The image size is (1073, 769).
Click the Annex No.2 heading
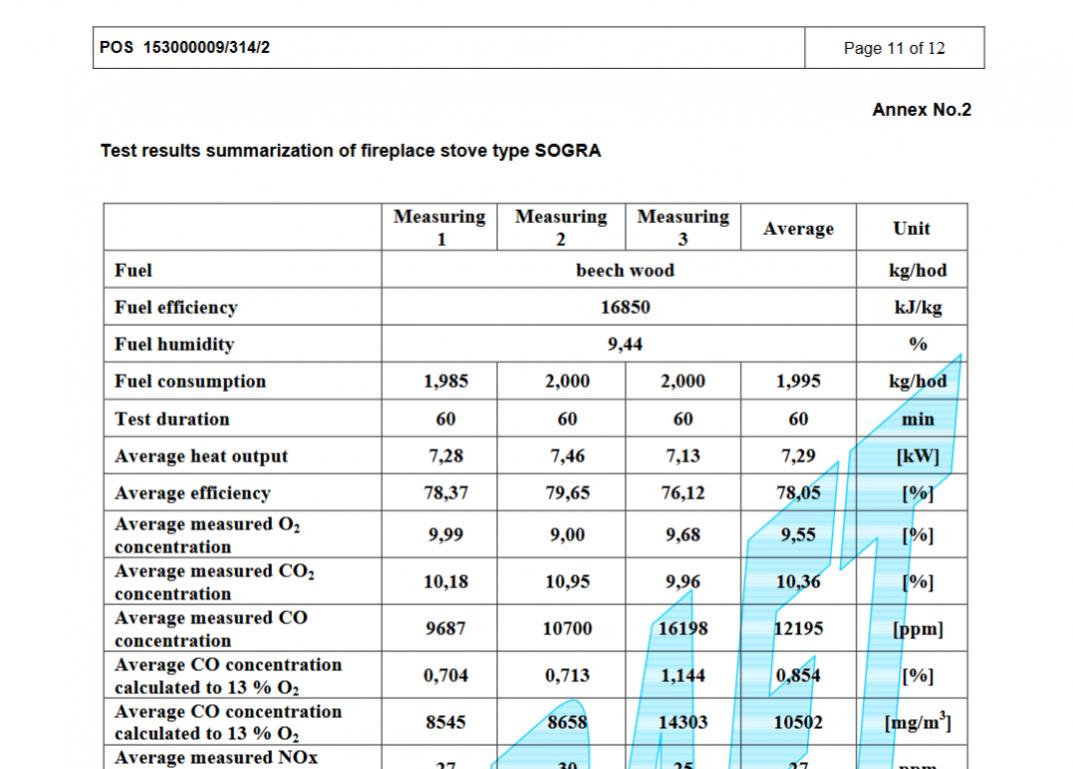[921, 110]
